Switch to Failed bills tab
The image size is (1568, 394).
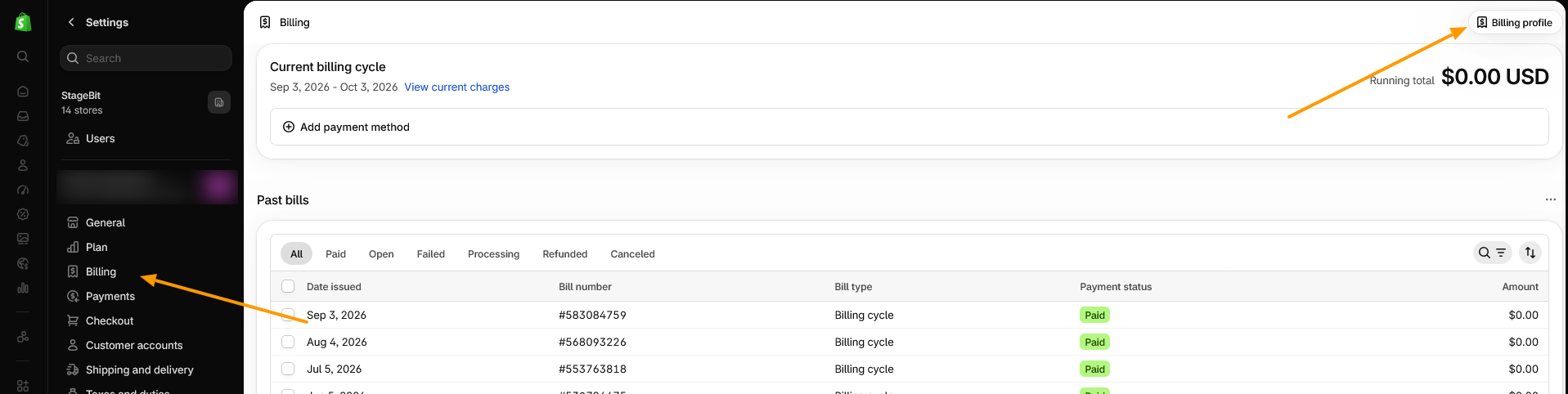[x=431, y=253]
